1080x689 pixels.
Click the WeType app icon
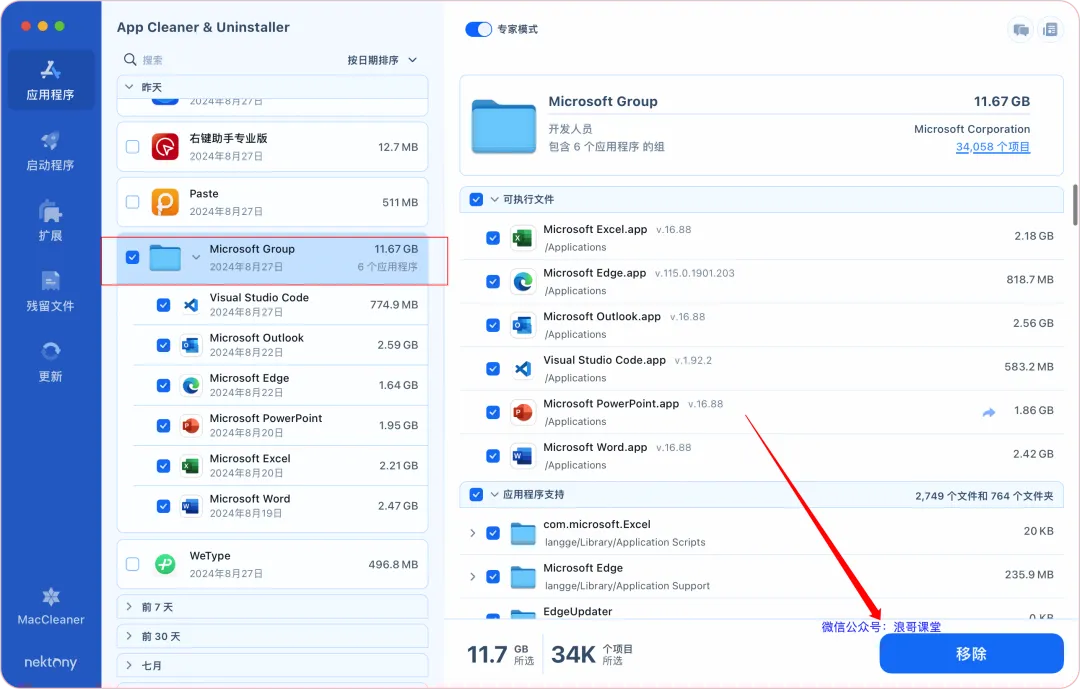[x=165, y=564]
